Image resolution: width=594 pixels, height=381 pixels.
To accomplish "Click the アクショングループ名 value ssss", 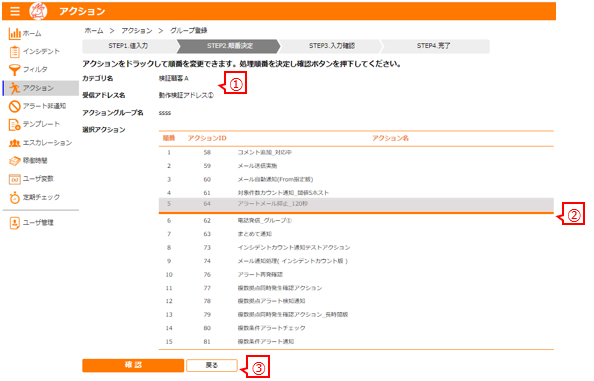I will point(165,113).
